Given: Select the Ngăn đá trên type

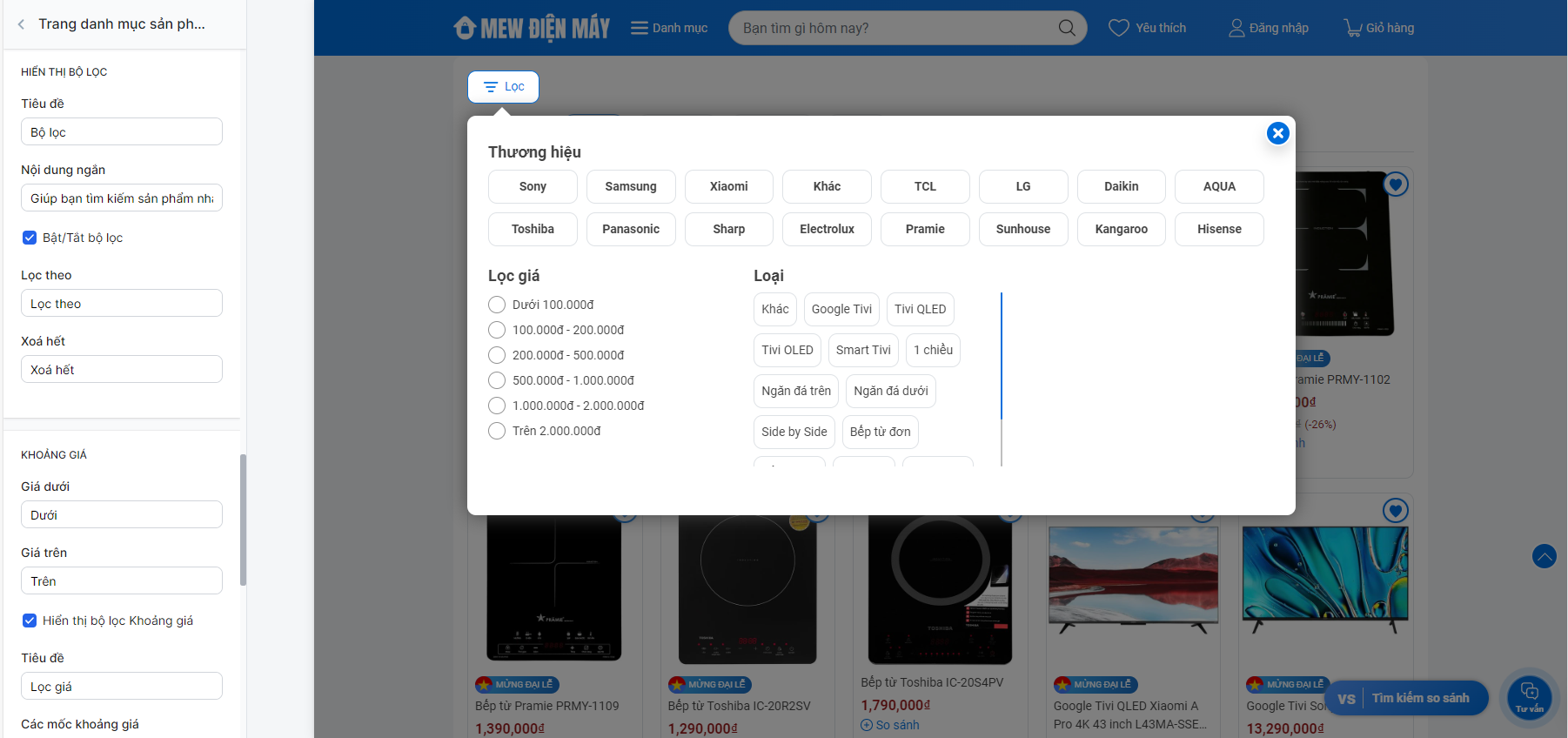Looking at the screenshot, I should point(796,391).
